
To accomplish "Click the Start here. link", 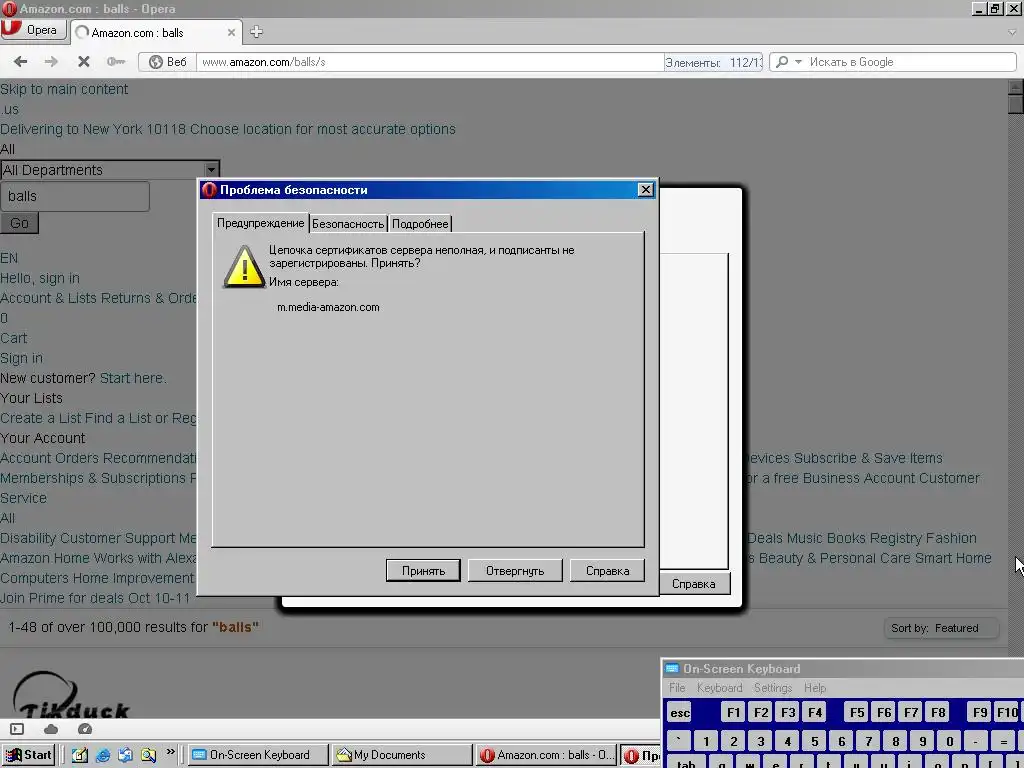I will pyautogui.click(x=133, y=378).
